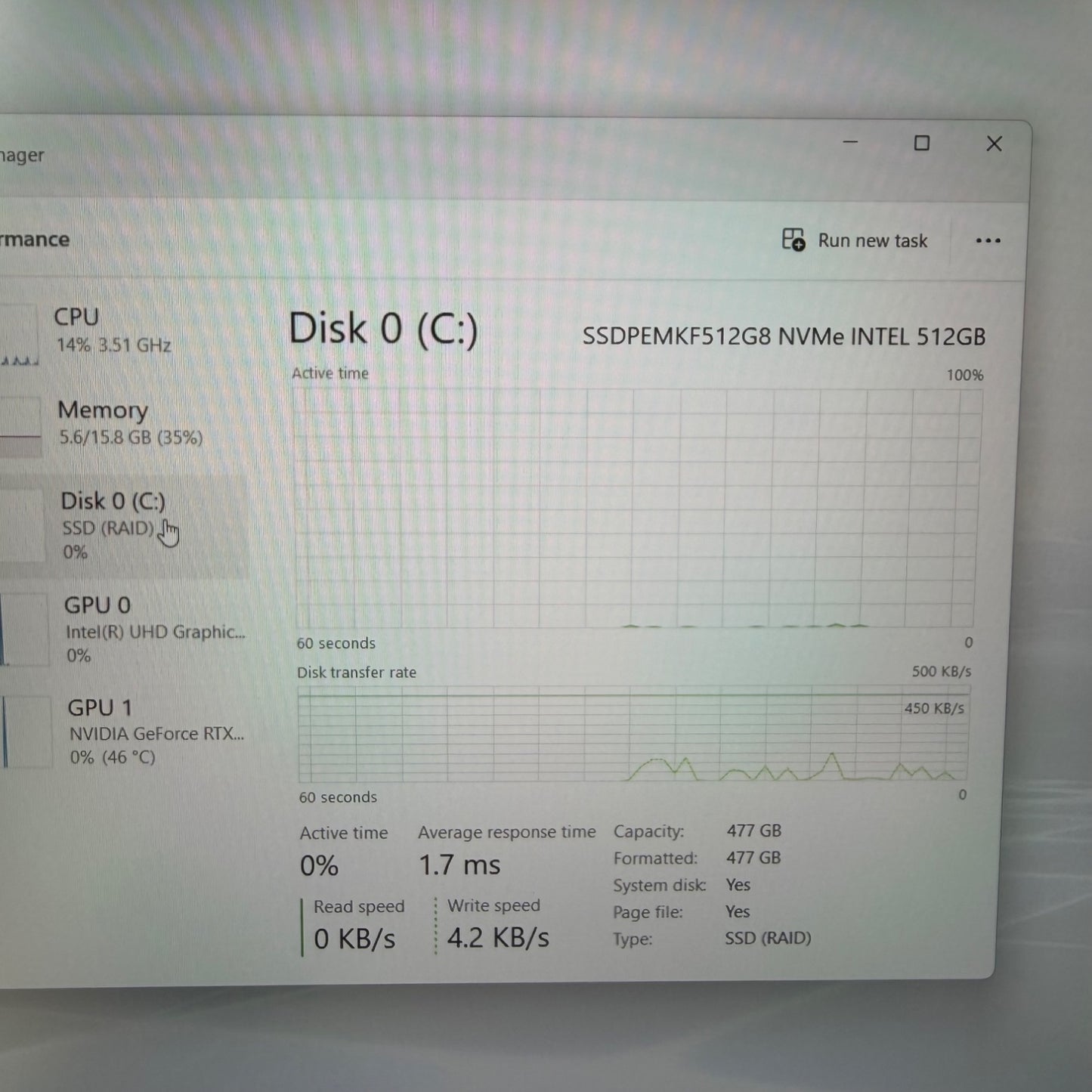The height and width of the screenshot is (1092, 1092).
Task: Open the ellipsis more options menu
Action: pos(988,240)
